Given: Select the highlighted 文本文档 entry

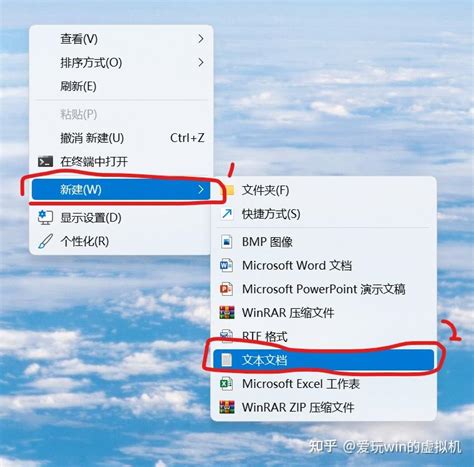Looking at the screenshot, I should coord(324,360).
